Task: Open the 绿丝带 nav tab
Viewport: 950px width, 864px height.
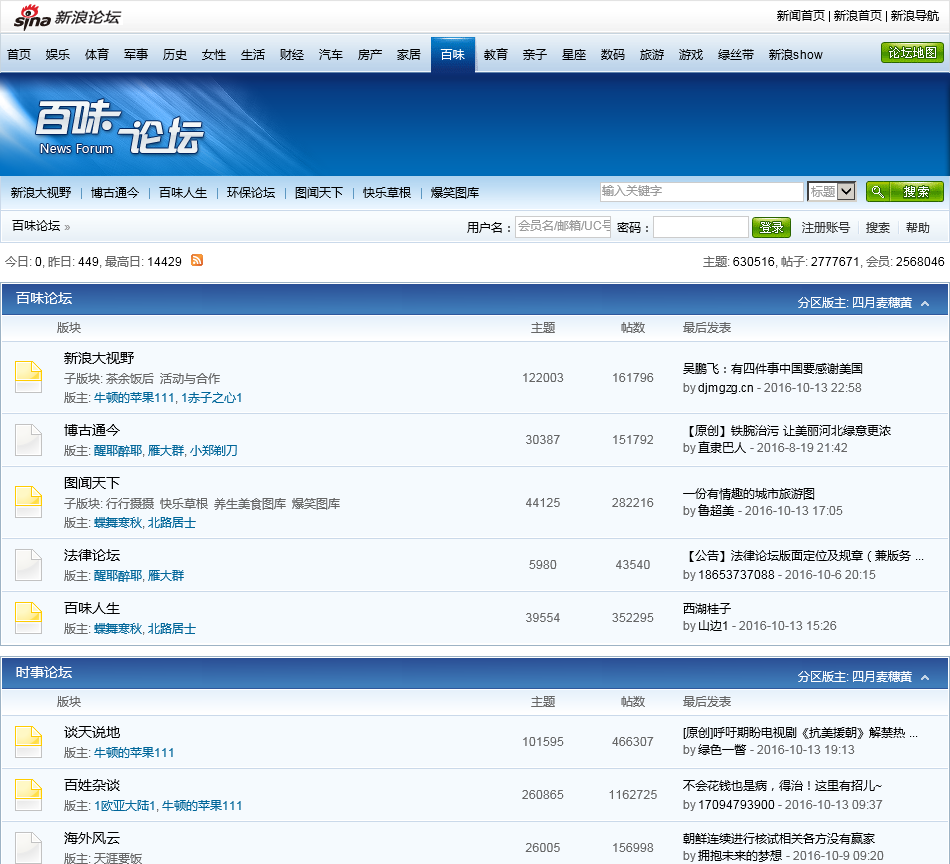Action: click(x=736, y=55)
